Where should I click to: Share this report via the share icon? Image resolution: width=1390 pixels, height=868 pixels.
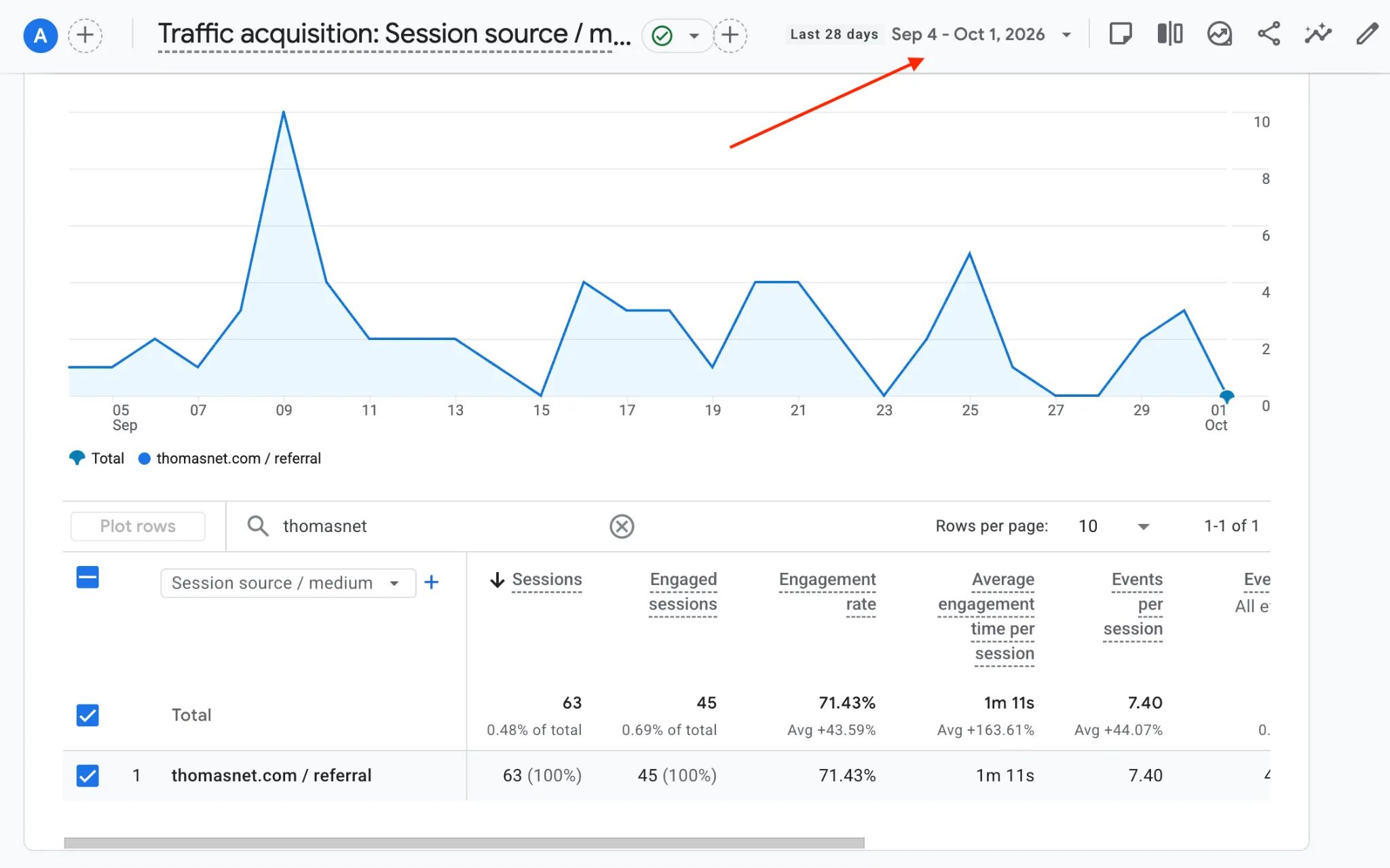(1269, 33)
